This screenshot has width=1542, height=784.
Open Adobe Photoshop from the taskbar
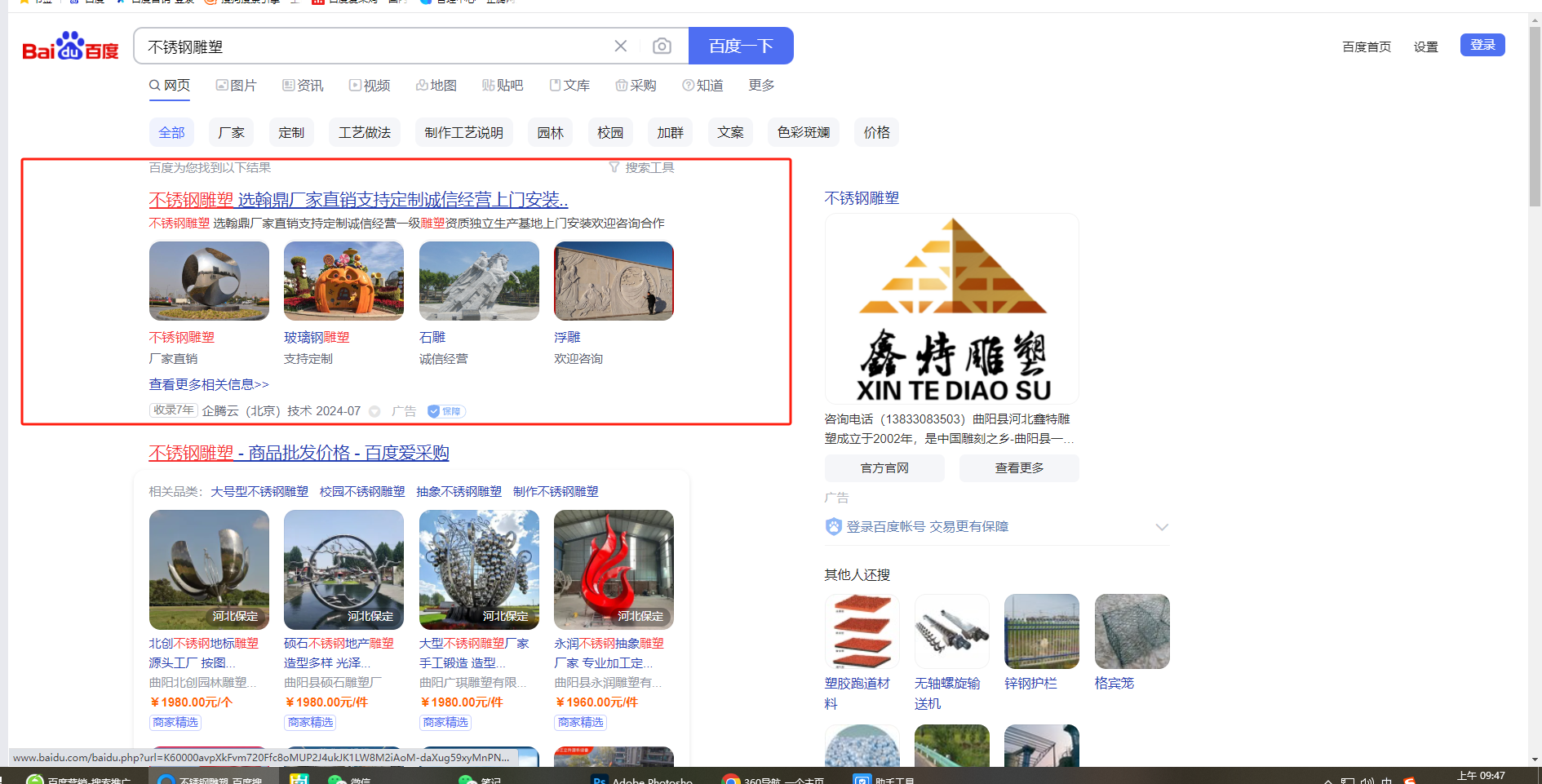click(x=643, y=779)
